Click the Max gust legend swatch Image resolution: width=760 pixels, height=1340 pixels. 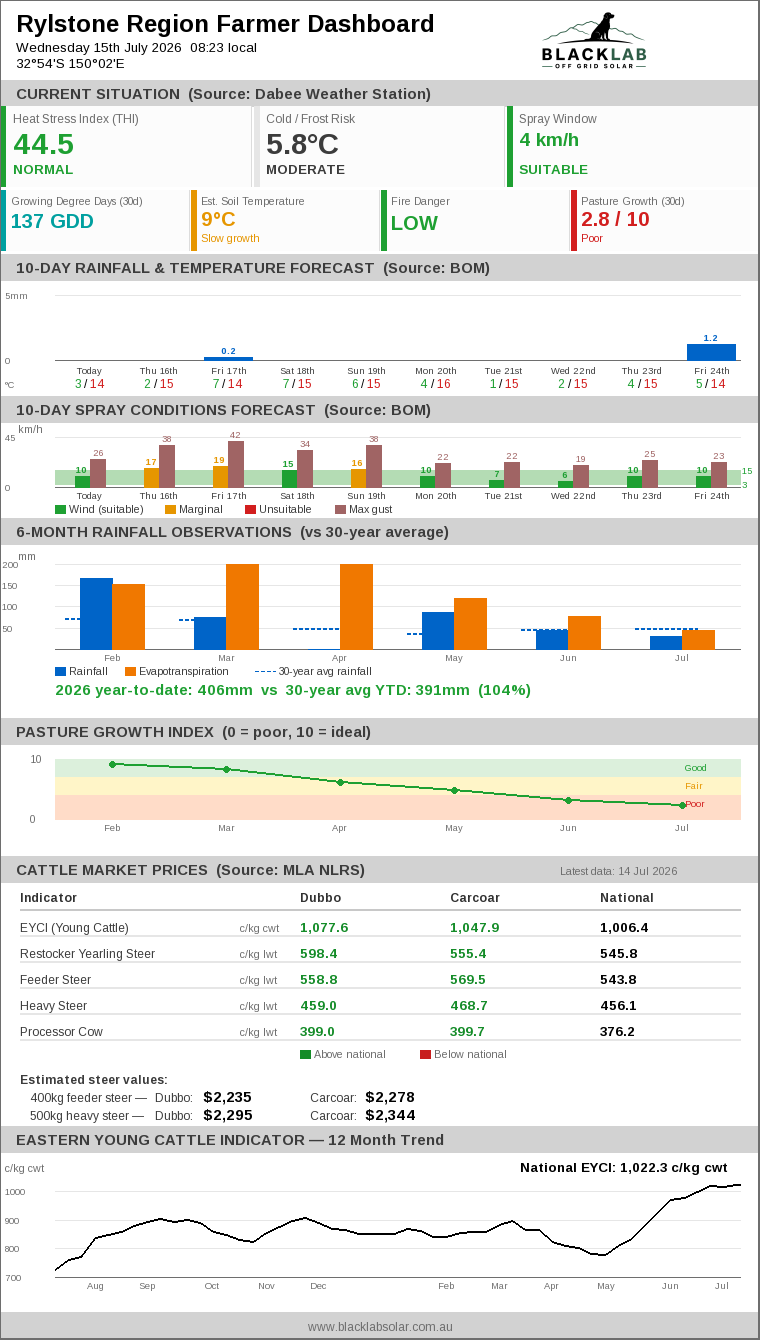click(340, 509)
